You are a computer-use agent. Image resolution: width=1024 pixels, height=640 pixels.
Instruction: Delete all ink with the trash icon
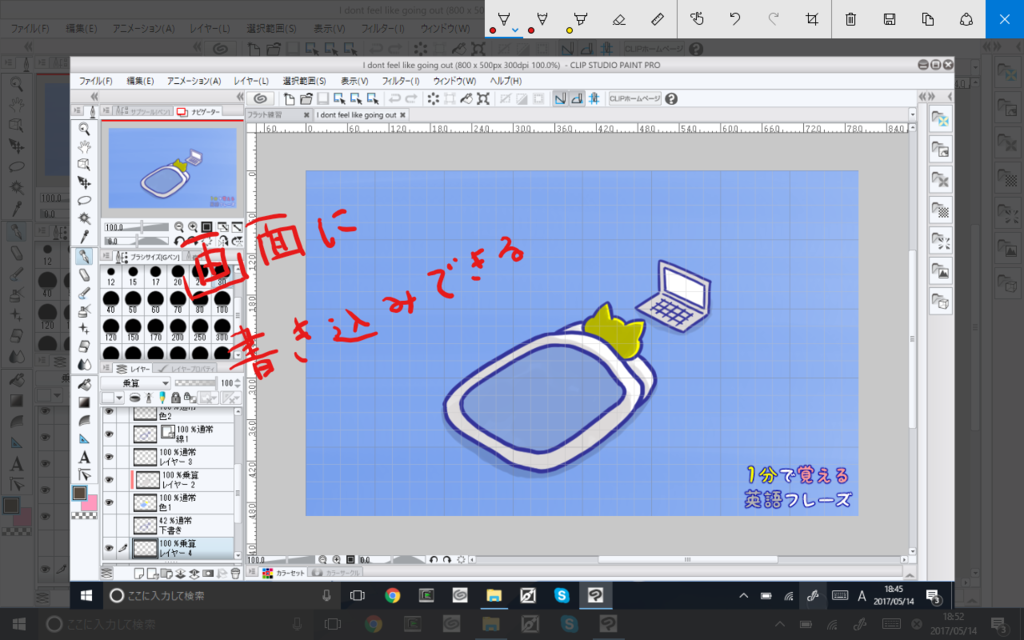[x=850, y=19]
